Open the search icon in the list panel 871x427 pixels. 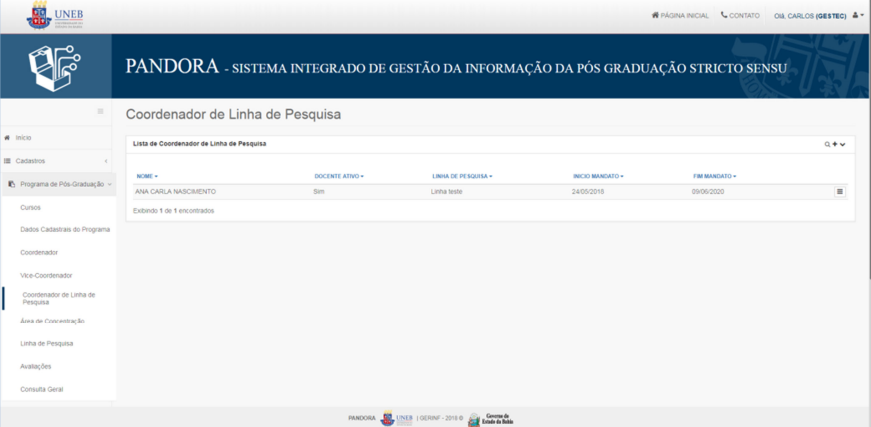tap(827, 144)
